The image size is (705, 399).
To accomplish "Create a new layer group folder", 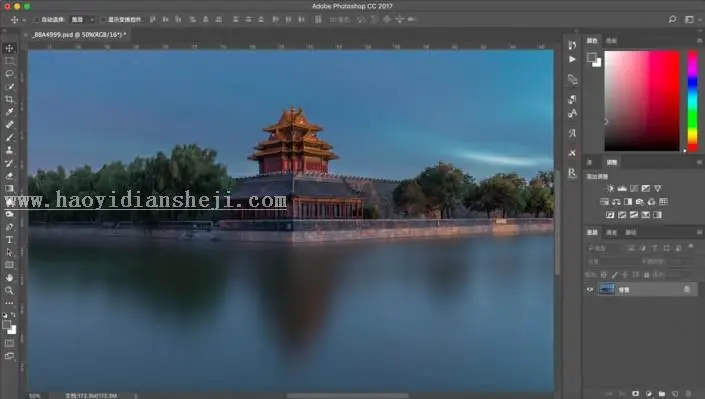I will click(x=662, y=394).
